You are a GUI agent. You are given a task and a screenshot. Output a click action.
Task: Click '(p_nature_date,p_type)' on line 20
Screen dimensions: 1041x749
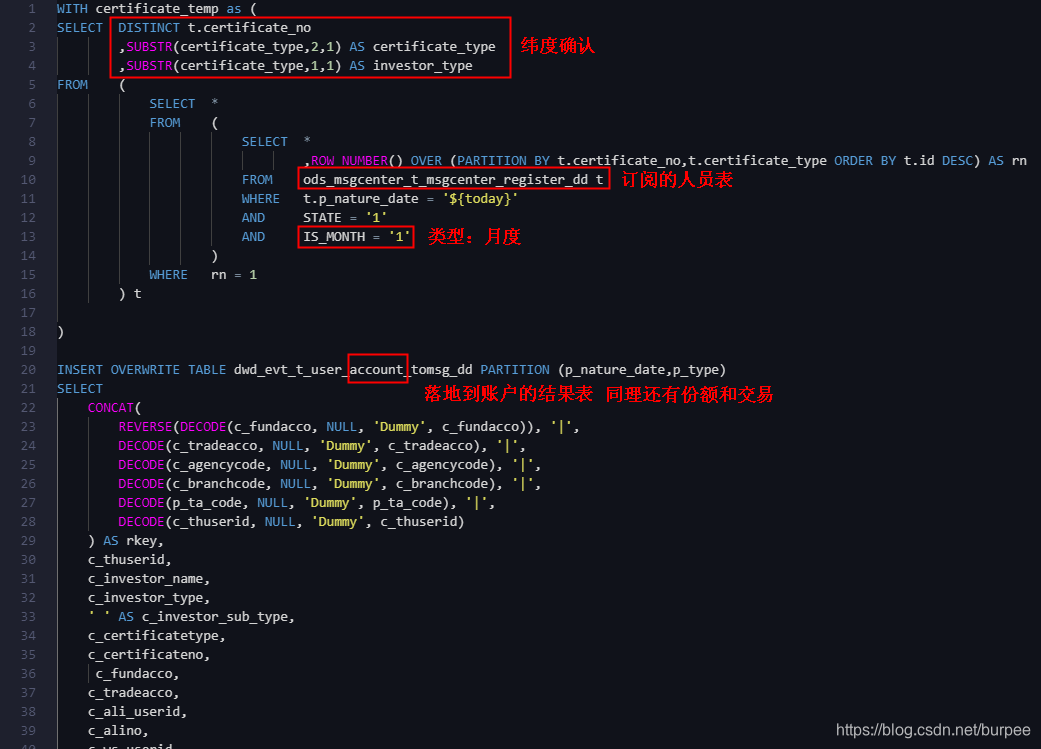(641, 370)
